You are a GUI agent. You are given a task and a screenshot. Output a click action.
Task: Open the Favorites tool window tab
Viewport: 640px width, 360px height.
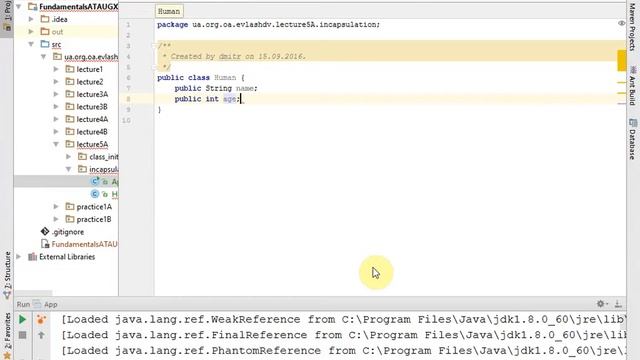pos(7,336)
